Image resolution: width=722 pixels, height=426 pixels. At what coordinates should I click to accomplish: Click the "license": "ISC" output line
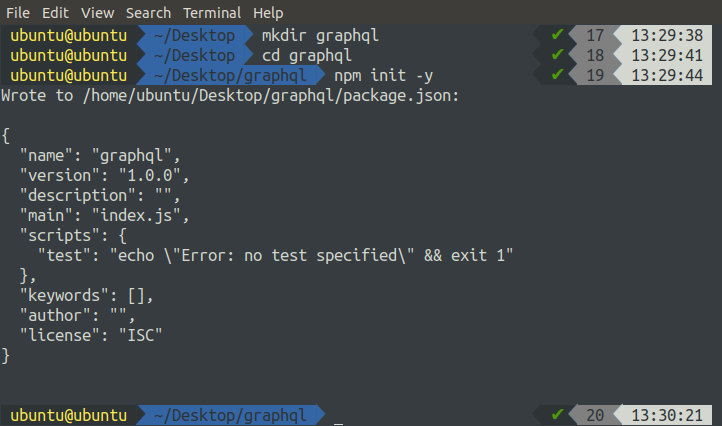tap(91, 335)
